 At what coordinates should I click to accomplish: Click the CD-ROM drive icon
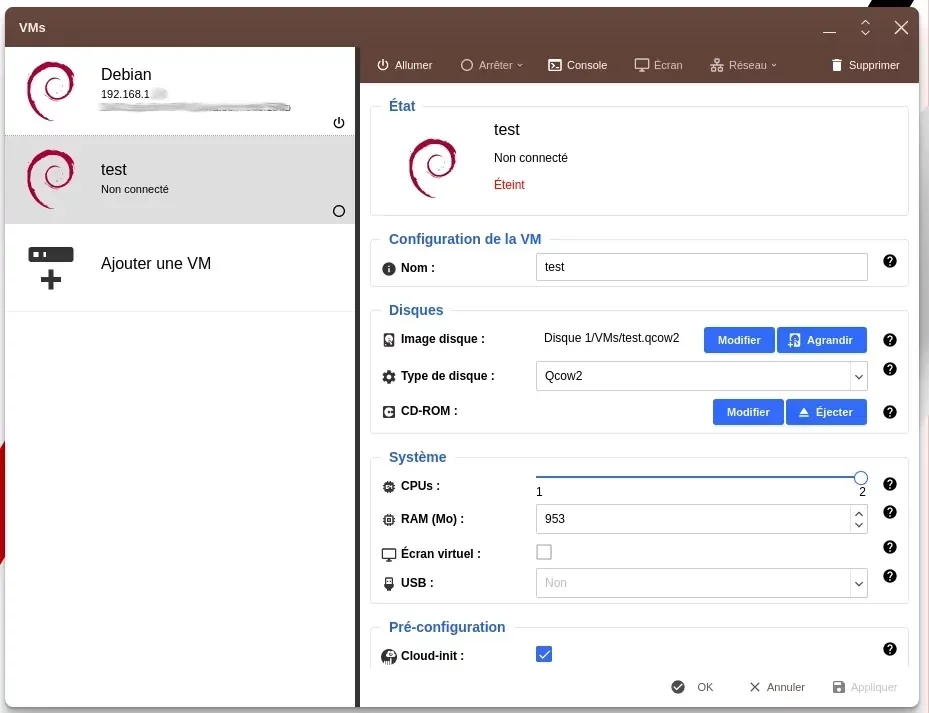389,412
